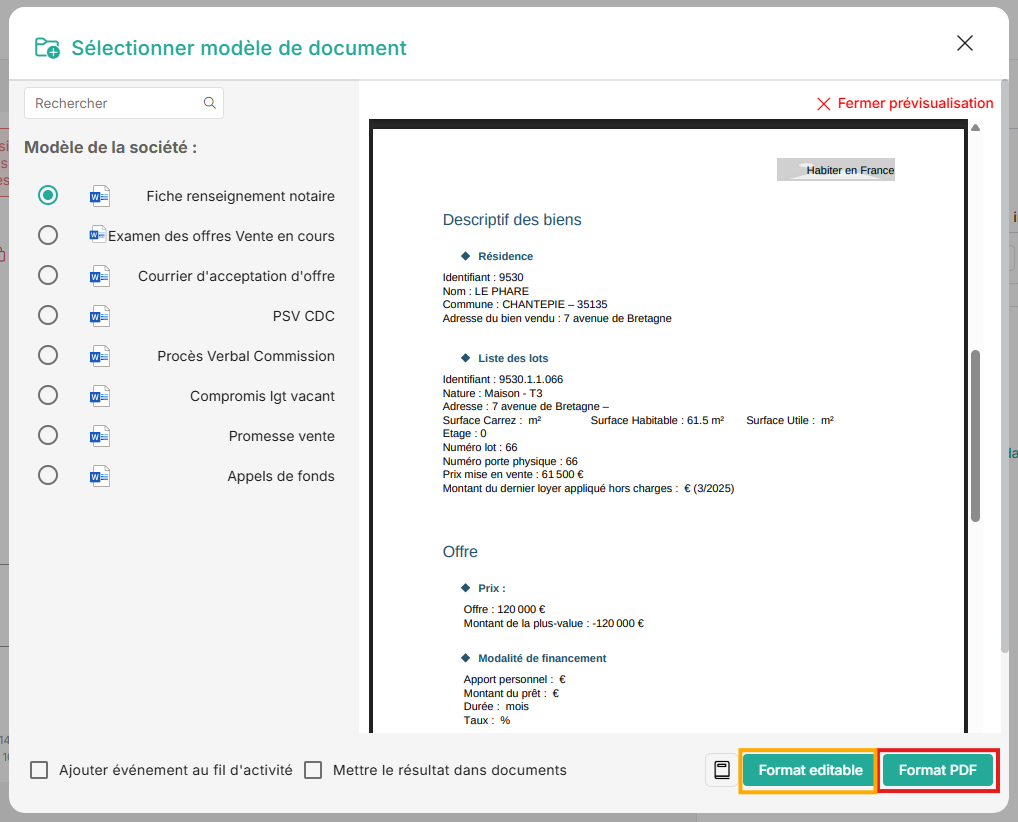Click the 'Offre : 120 000 €' line
The image size is (1018, 822).
click(x=504, y=610)
